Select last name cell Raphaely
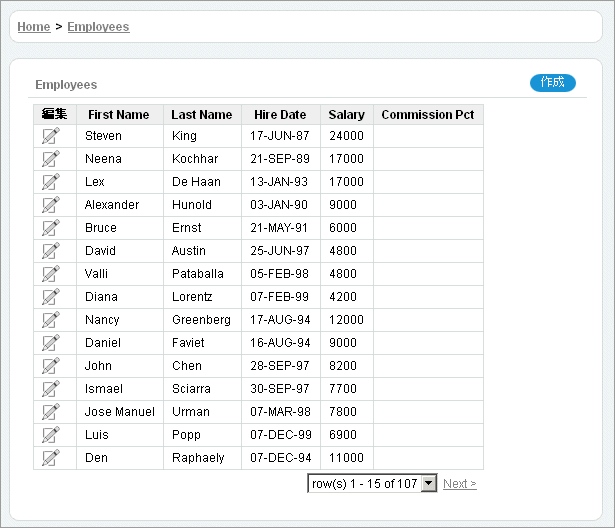 pos(198,458)
